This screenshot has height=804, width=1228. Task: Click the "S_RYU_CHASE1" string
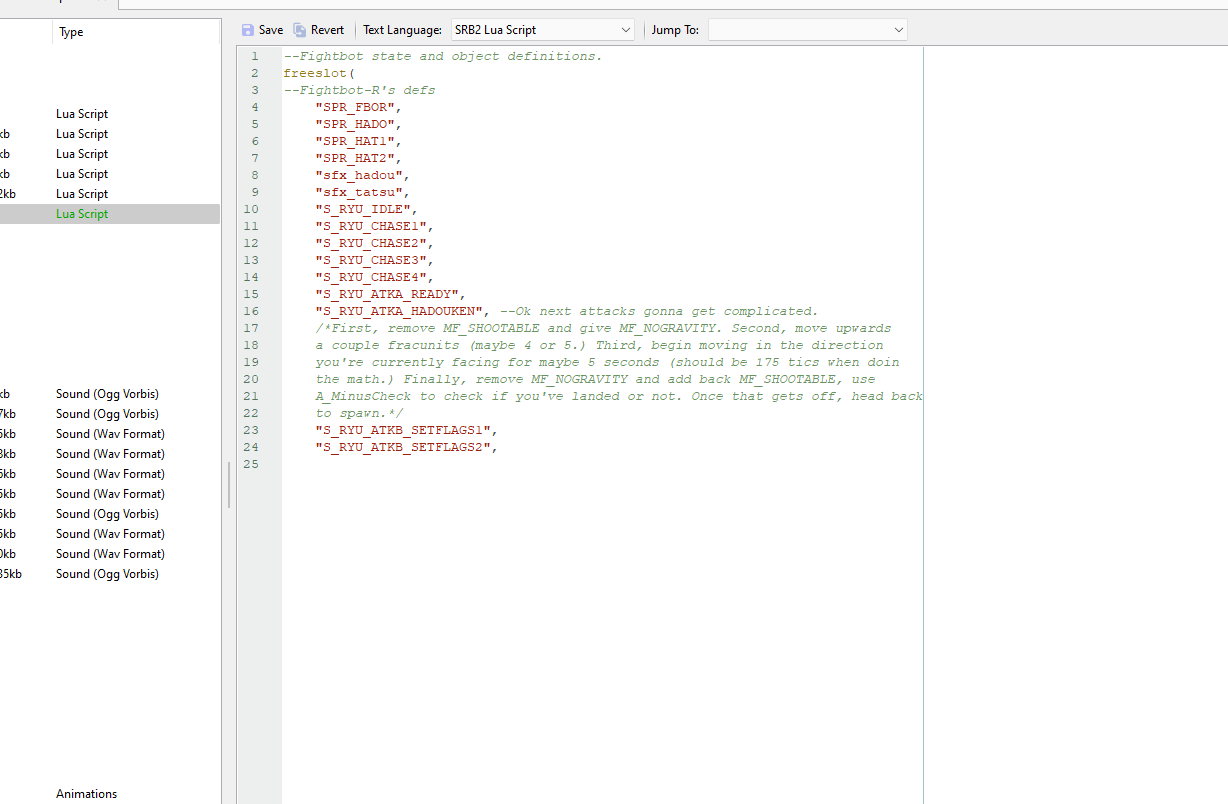pyautogui.click(x=371, y=226)
